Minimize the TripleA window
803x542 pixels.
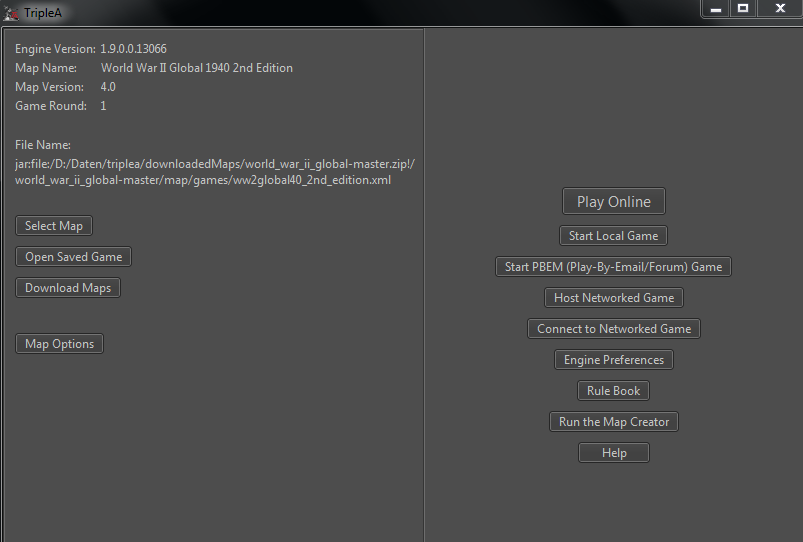(x=716, y=9)
